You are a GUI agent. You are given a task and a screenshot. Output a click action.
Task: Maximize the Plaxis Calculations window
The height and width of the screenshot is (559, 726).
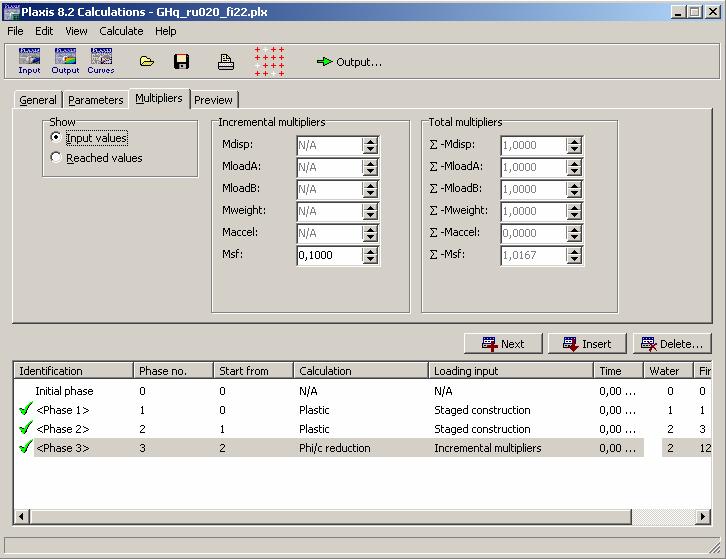click(695, 12)
